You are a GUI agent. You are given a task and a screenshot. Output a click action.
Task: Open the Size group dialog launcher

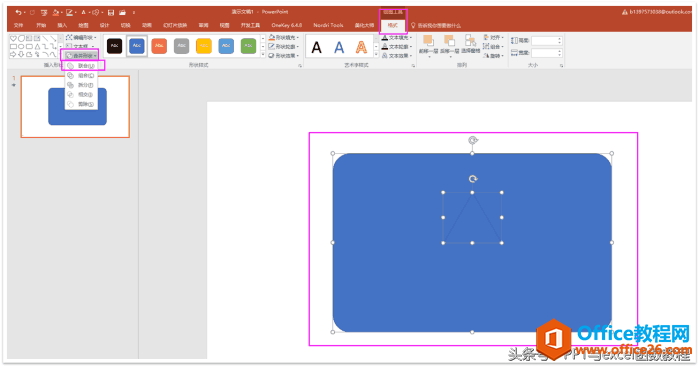[561, 66]
